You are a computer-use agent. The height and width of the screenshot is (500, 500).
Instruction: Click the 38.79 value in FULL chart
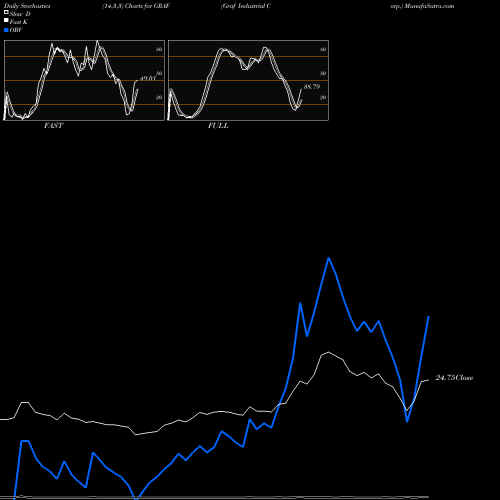coord(312,87)
